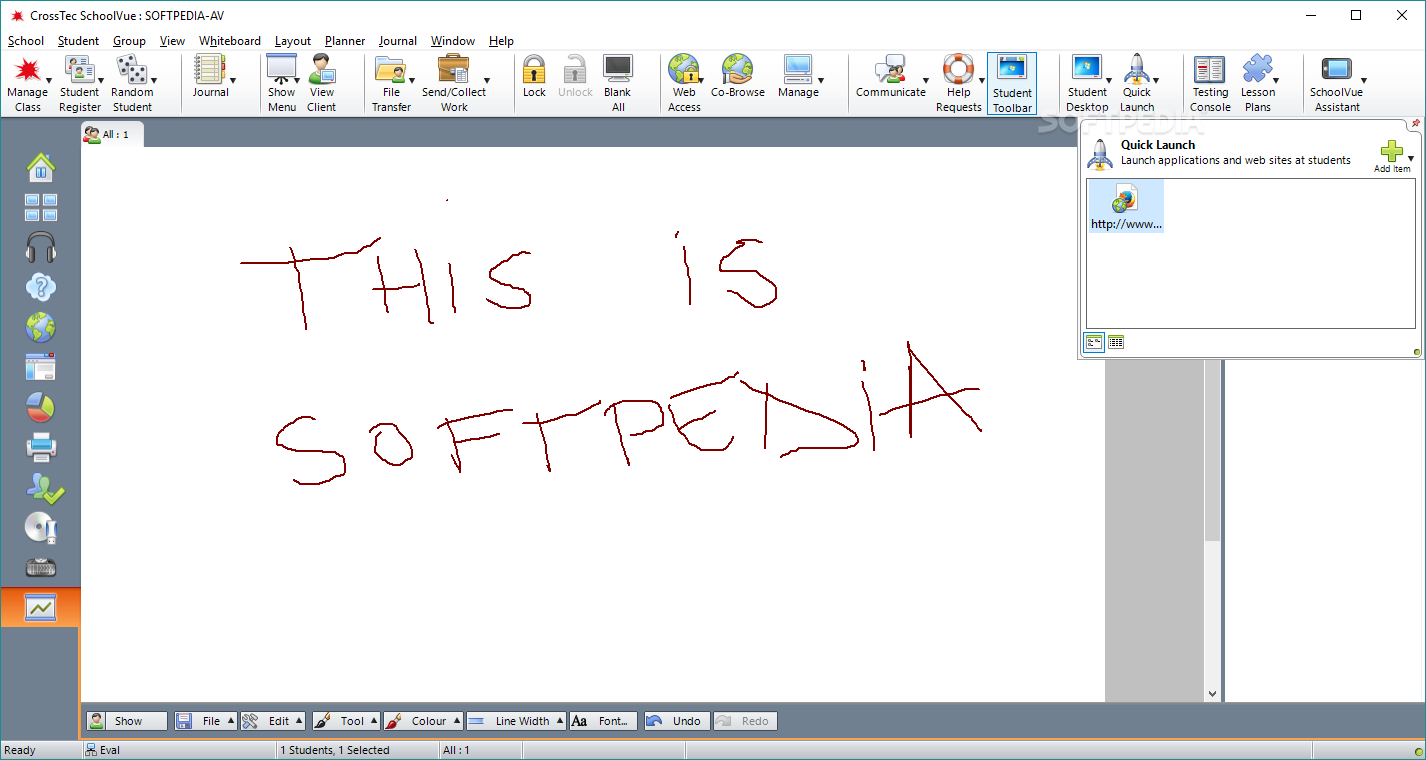Screen dimensions: 1426x760
Task: Click the whiteboard Show button
Action: 126,721
